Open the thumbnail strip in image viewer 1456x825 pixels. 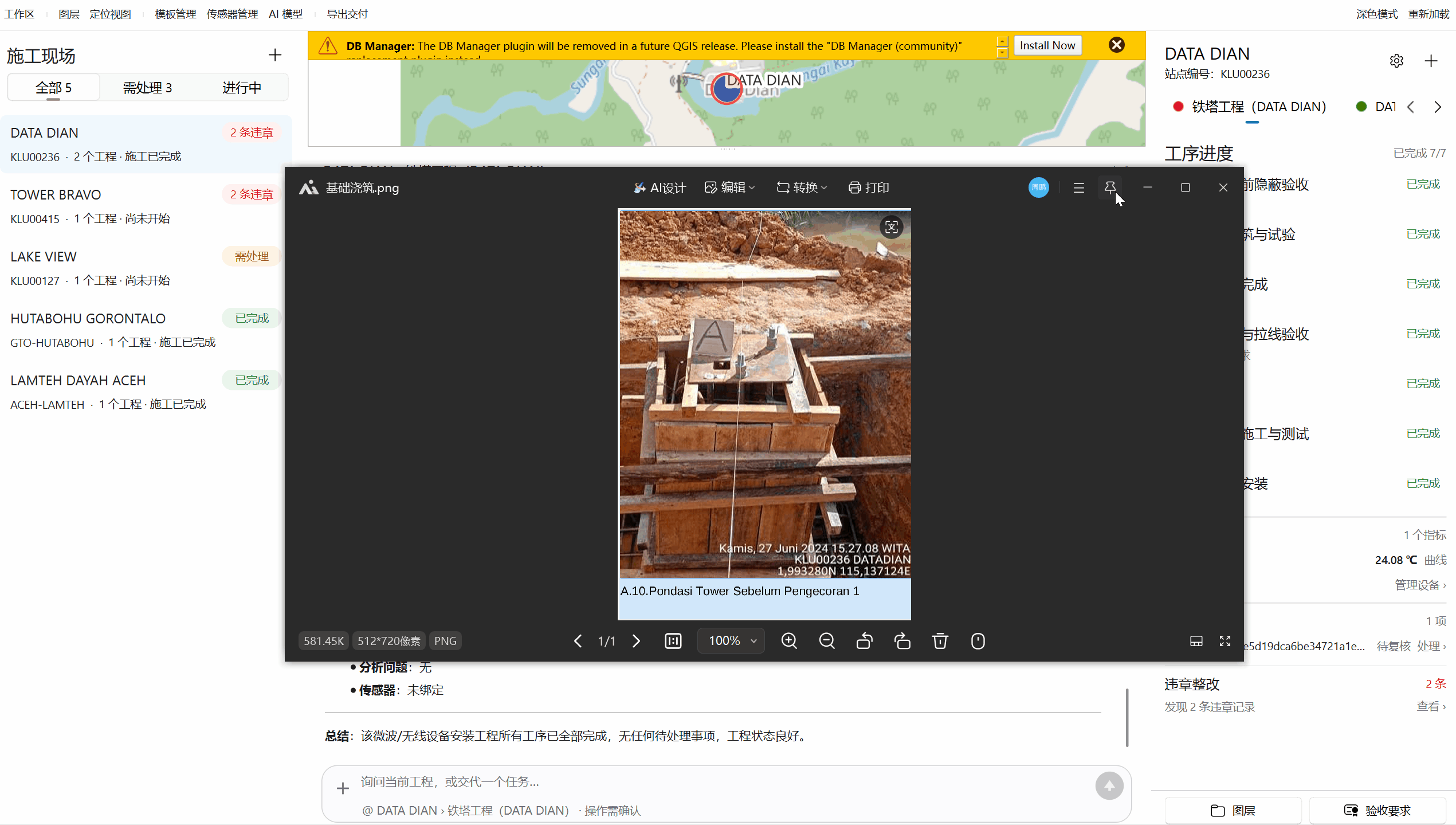coord(1196,641)
